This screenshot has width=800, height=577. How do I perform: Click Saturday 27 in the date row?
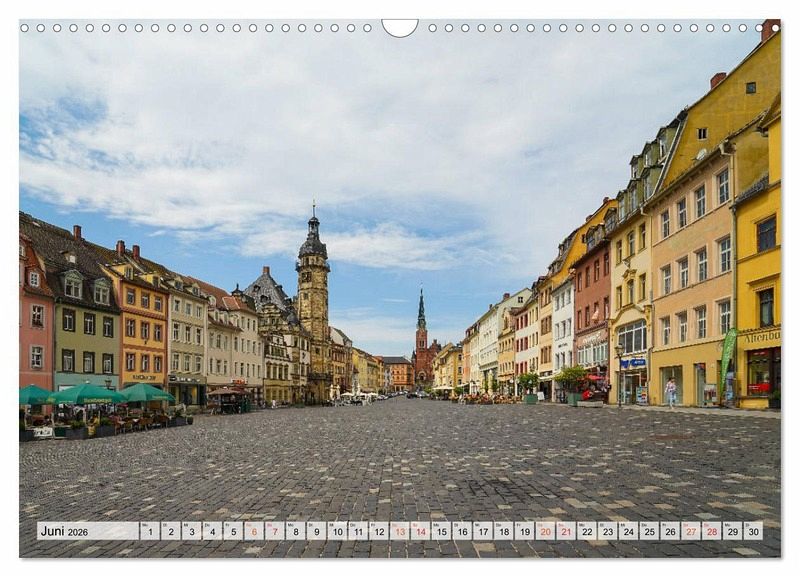coord(690,531)
